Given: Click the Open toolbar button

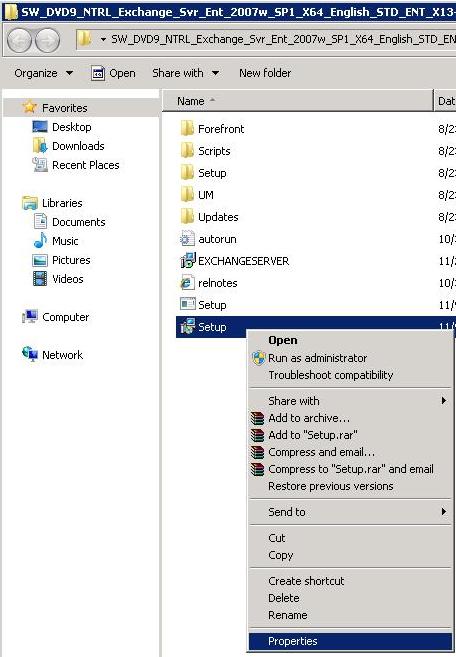Looking at the screenshot, I should click(x=114, y=73).
